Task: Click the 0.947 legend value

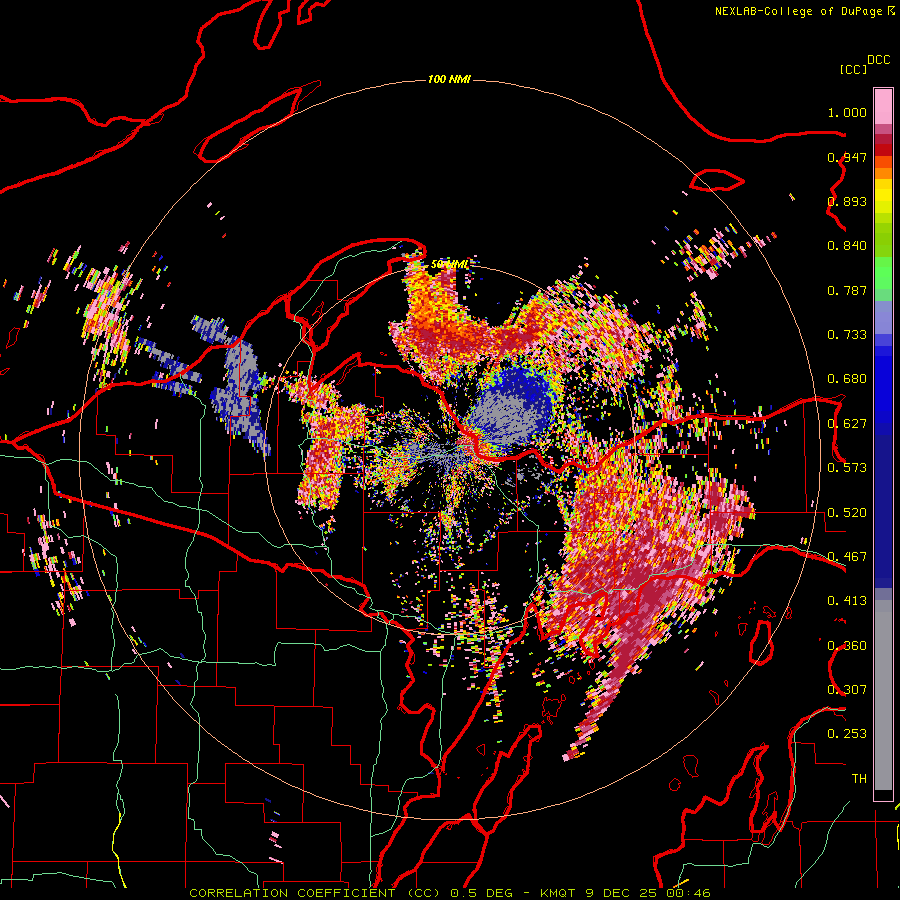Action: (847, 157)
